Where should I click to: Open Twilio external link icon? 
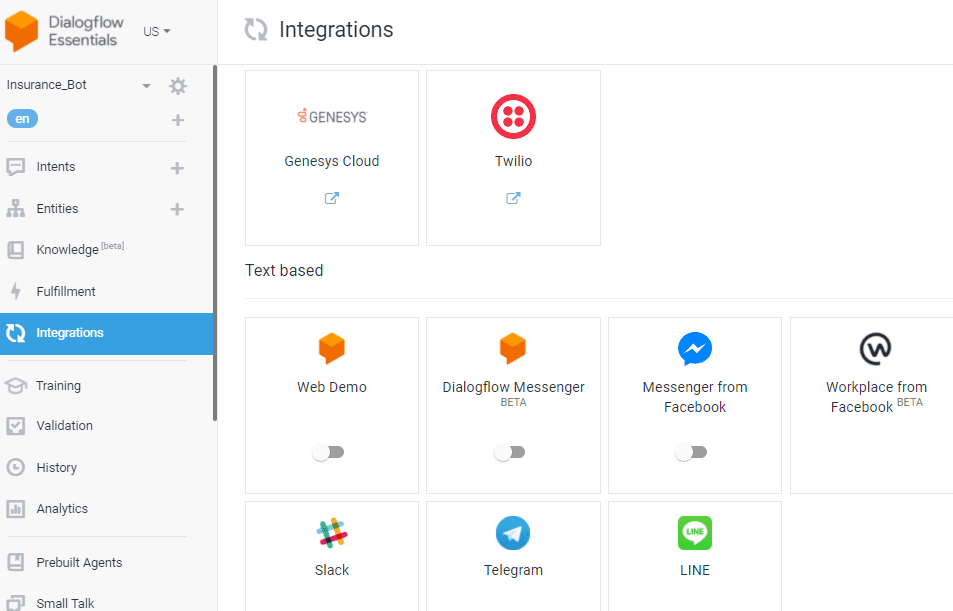click(514, 198)
